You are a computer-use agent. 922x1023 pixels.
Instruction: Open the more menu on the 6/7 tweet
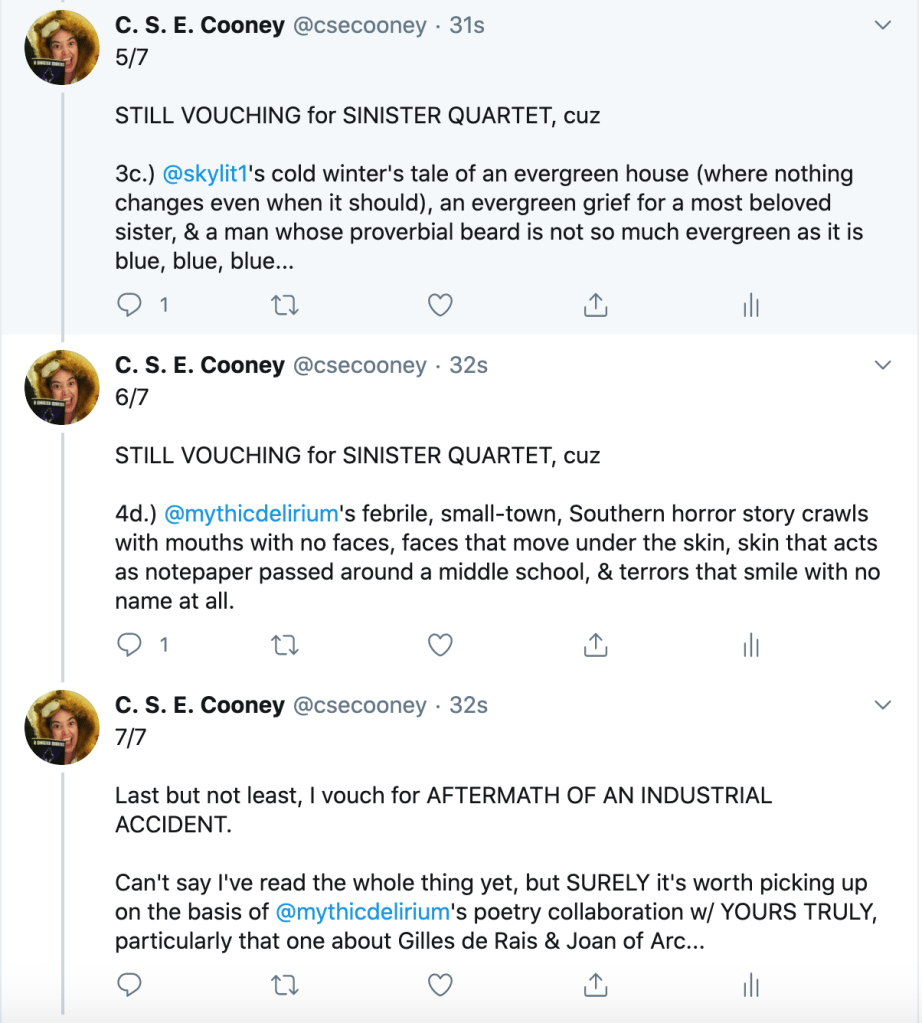[x=882, y=365]
